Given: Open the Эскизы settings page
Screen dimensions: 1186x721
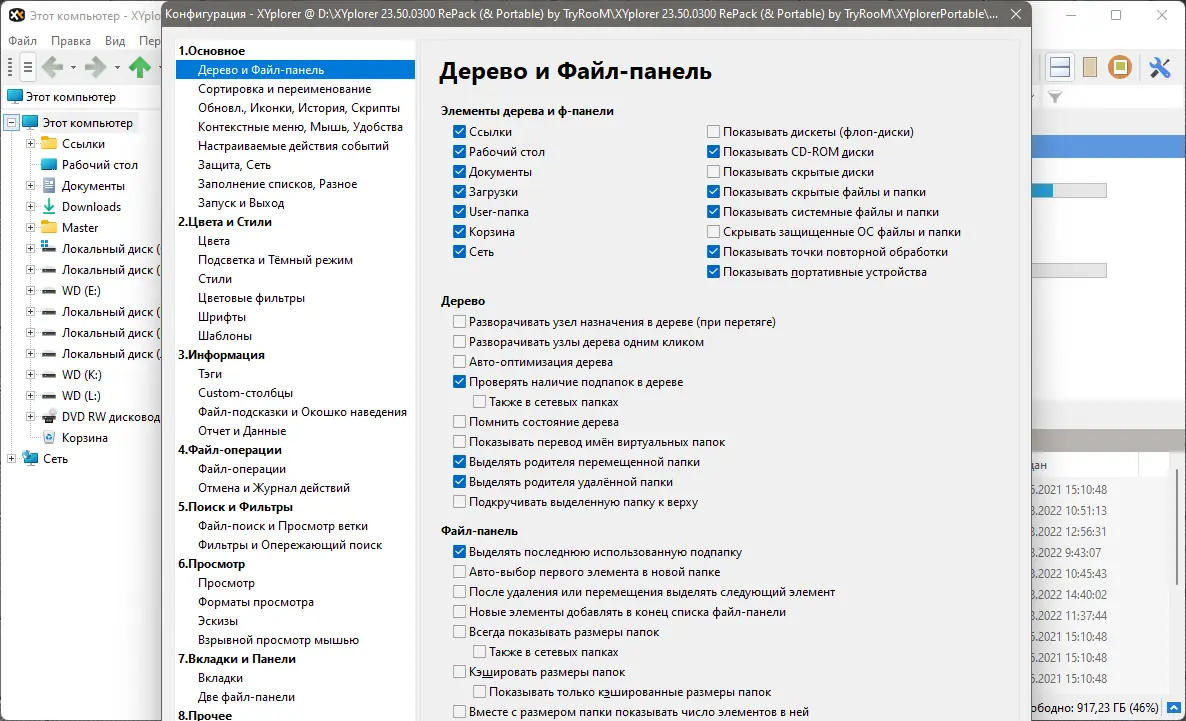Looking at the screenshot, I should pos(218,620).
